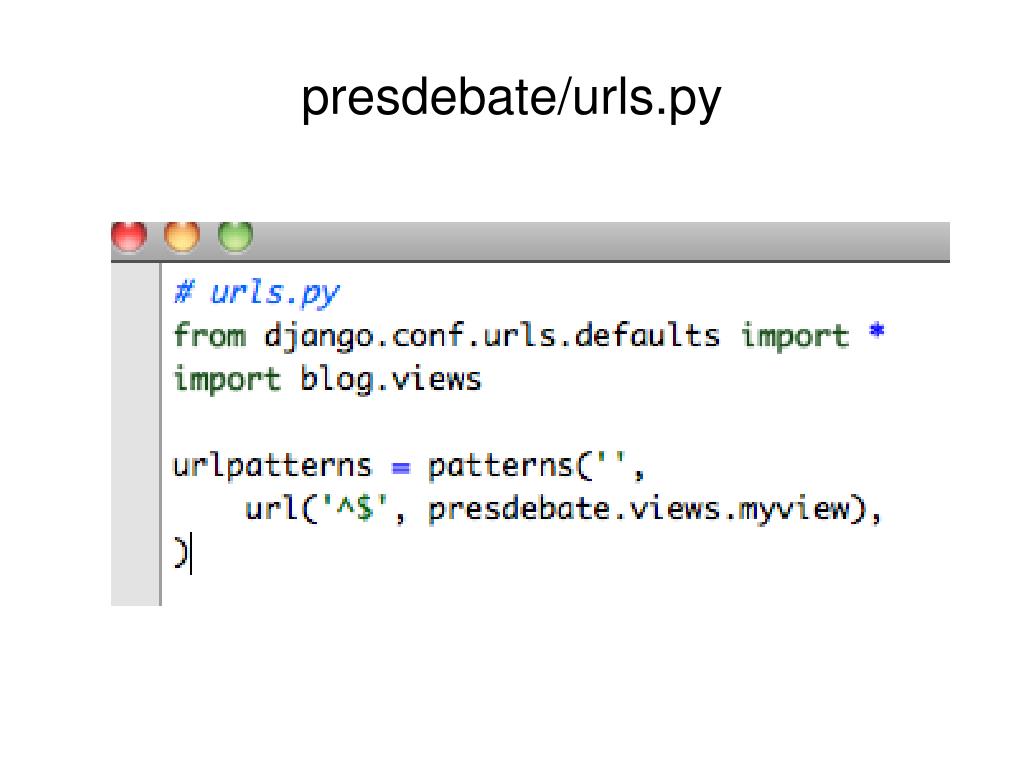Image resolution: width=1024 pixels, height=768 pixels.
Task: Click the empty line below blog.views
Action: (x=555, y=423)
